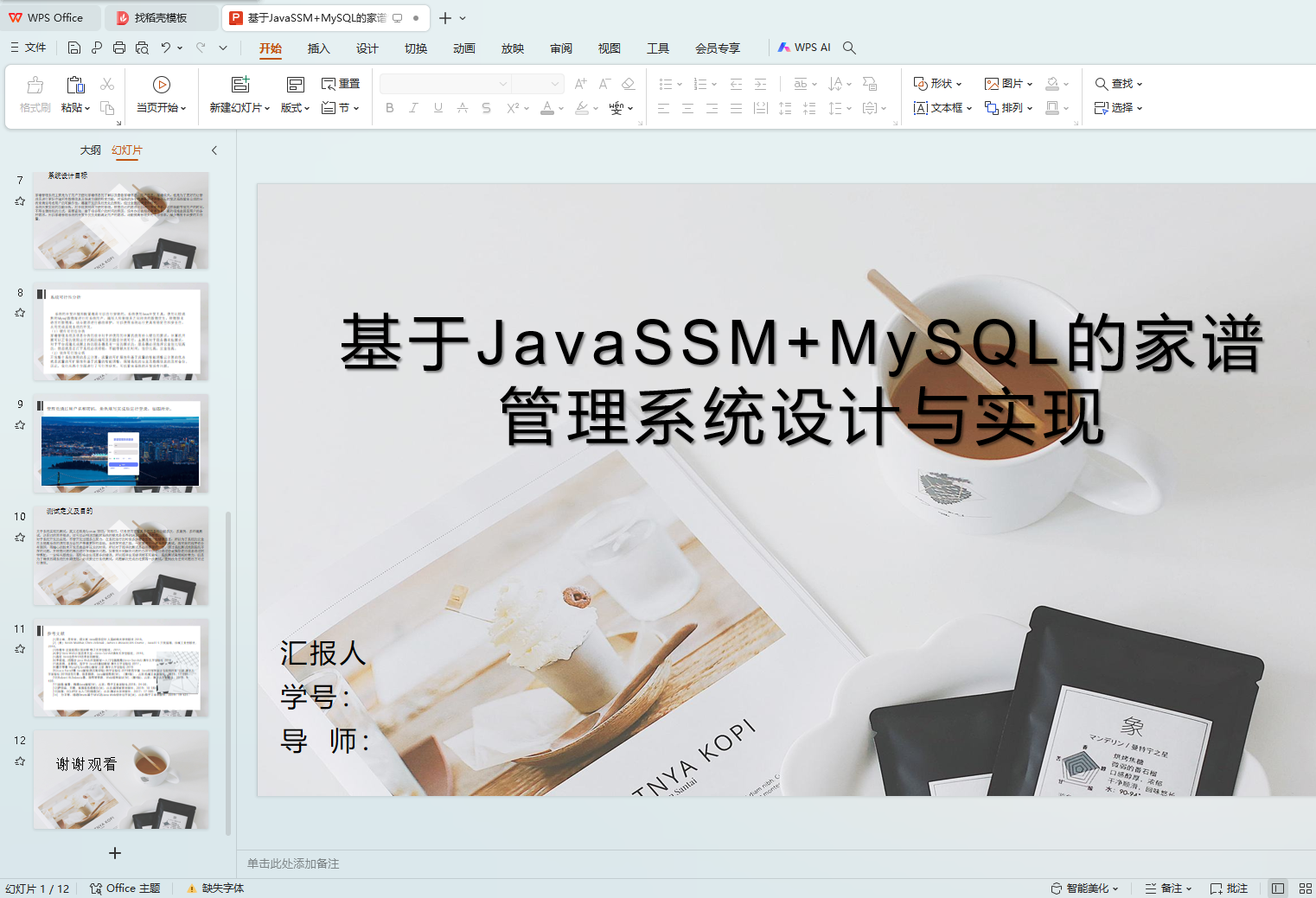Open the Insert (插入) ribbon tab
Screen dimensions: 1316x898
319,48
